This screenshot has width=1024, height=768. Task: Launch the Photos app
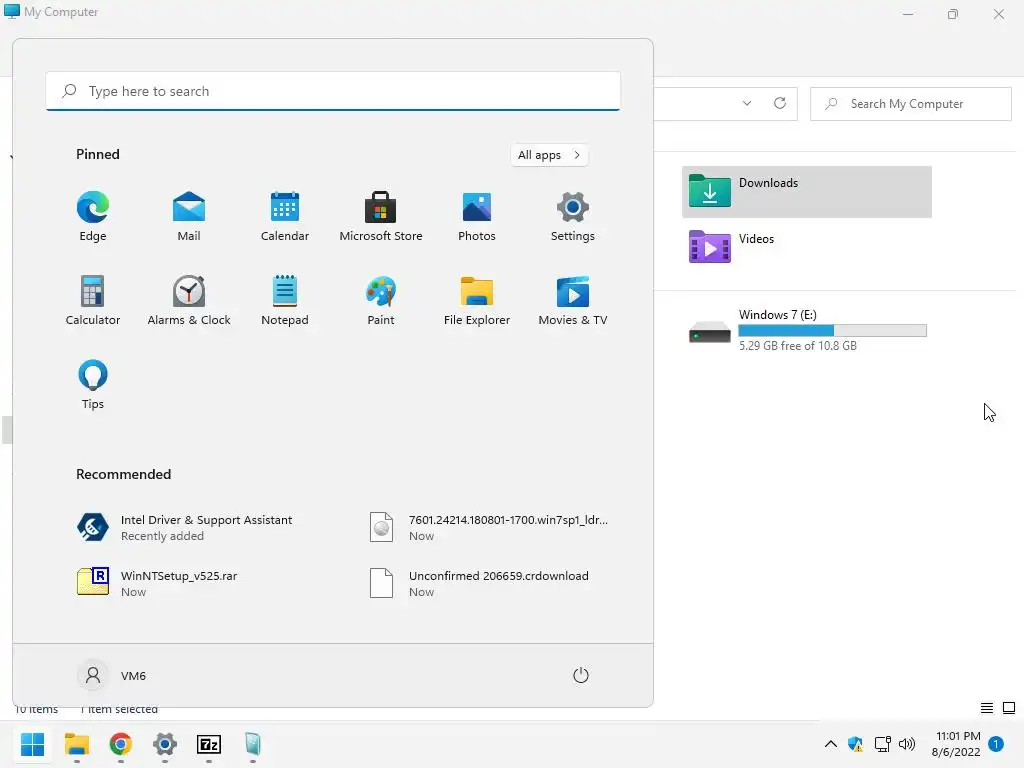click(x=477, y=217)
